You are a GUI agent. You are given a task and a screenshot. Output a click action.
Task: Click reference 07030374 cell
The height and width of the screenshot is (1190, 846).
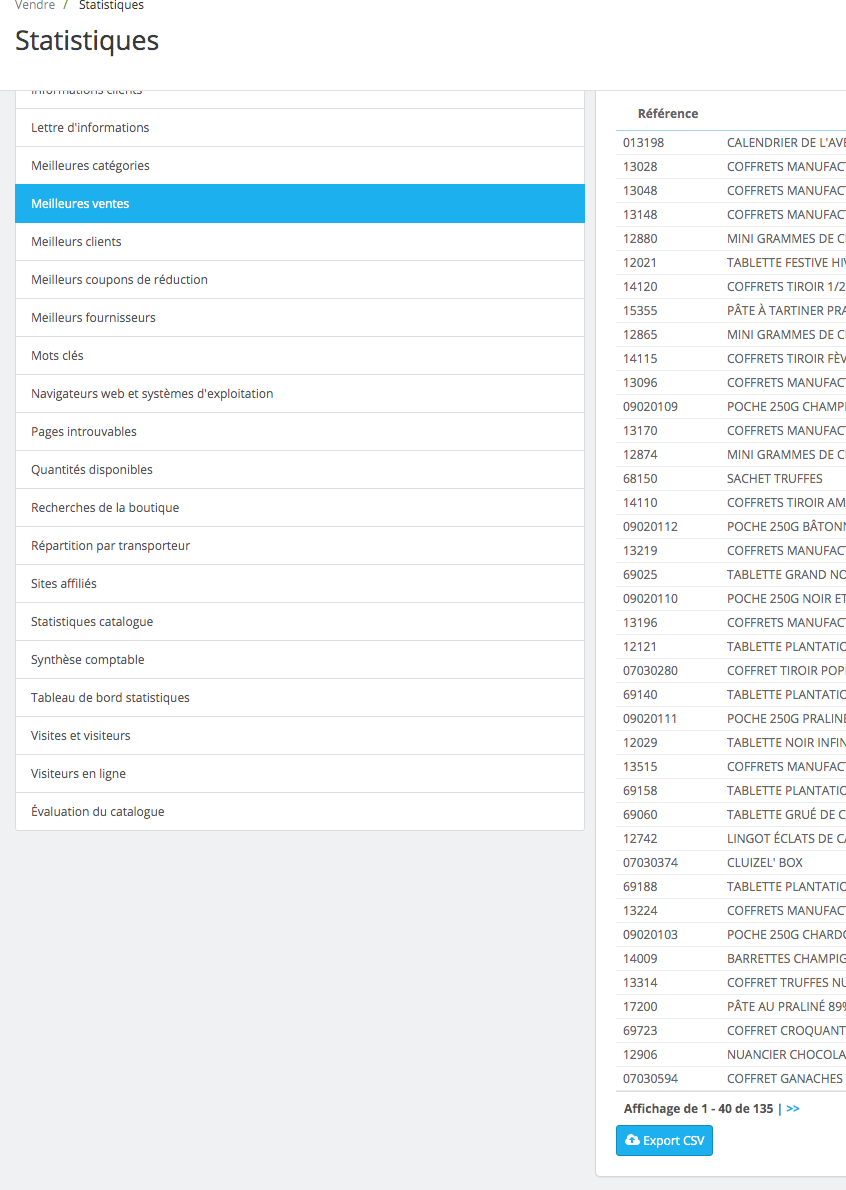(650, 862)
